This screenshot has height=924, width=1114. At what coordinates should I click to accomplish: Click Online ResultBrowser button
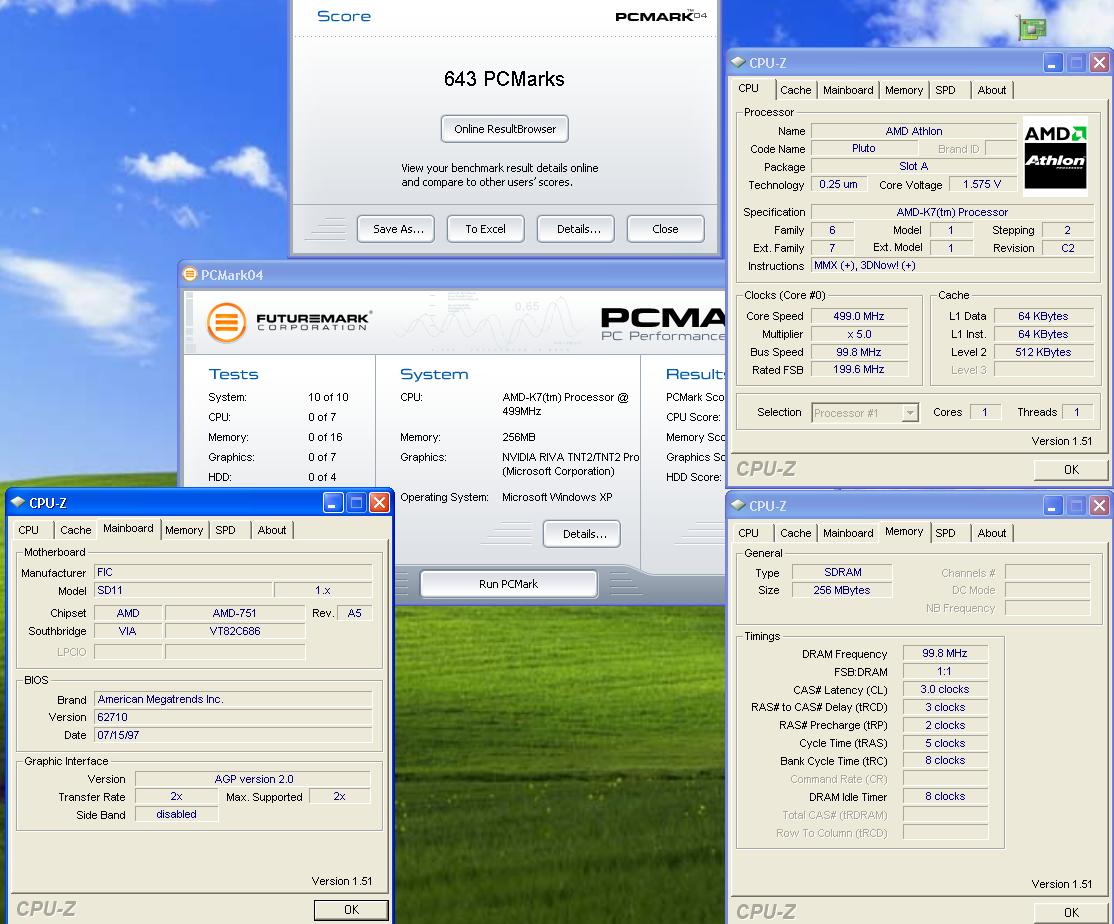coord(504,129)
